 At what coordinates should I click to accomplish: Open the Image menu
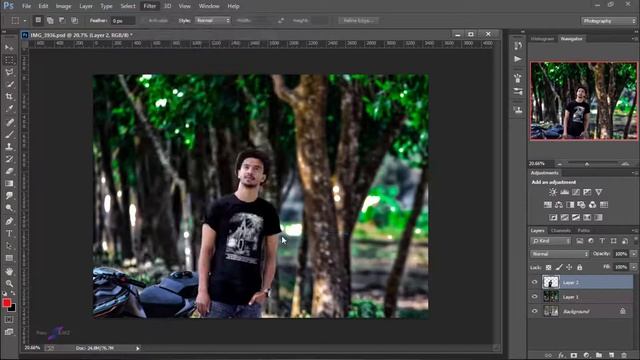[x=63, y=6]
